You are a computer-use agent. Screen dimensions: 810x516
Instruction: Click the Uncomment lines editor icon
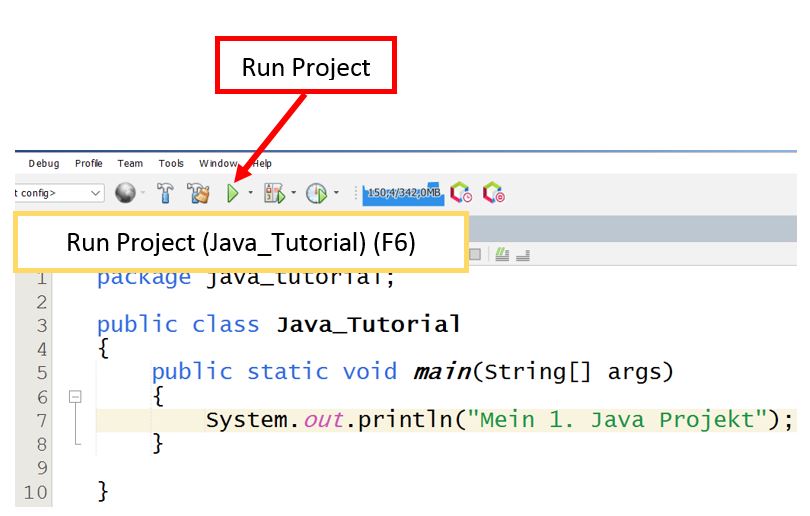(523, 255)
